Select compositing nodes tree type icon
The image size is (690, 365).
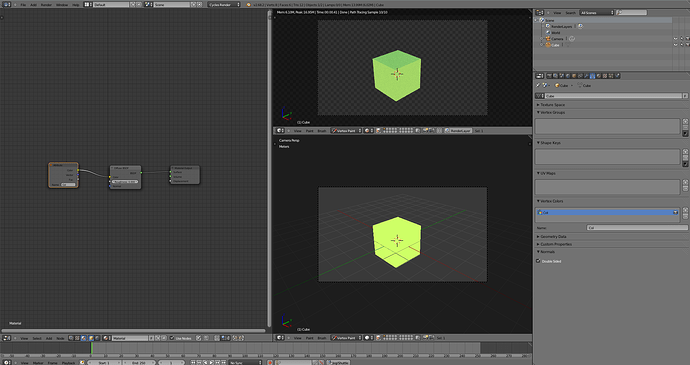point(71,338)
